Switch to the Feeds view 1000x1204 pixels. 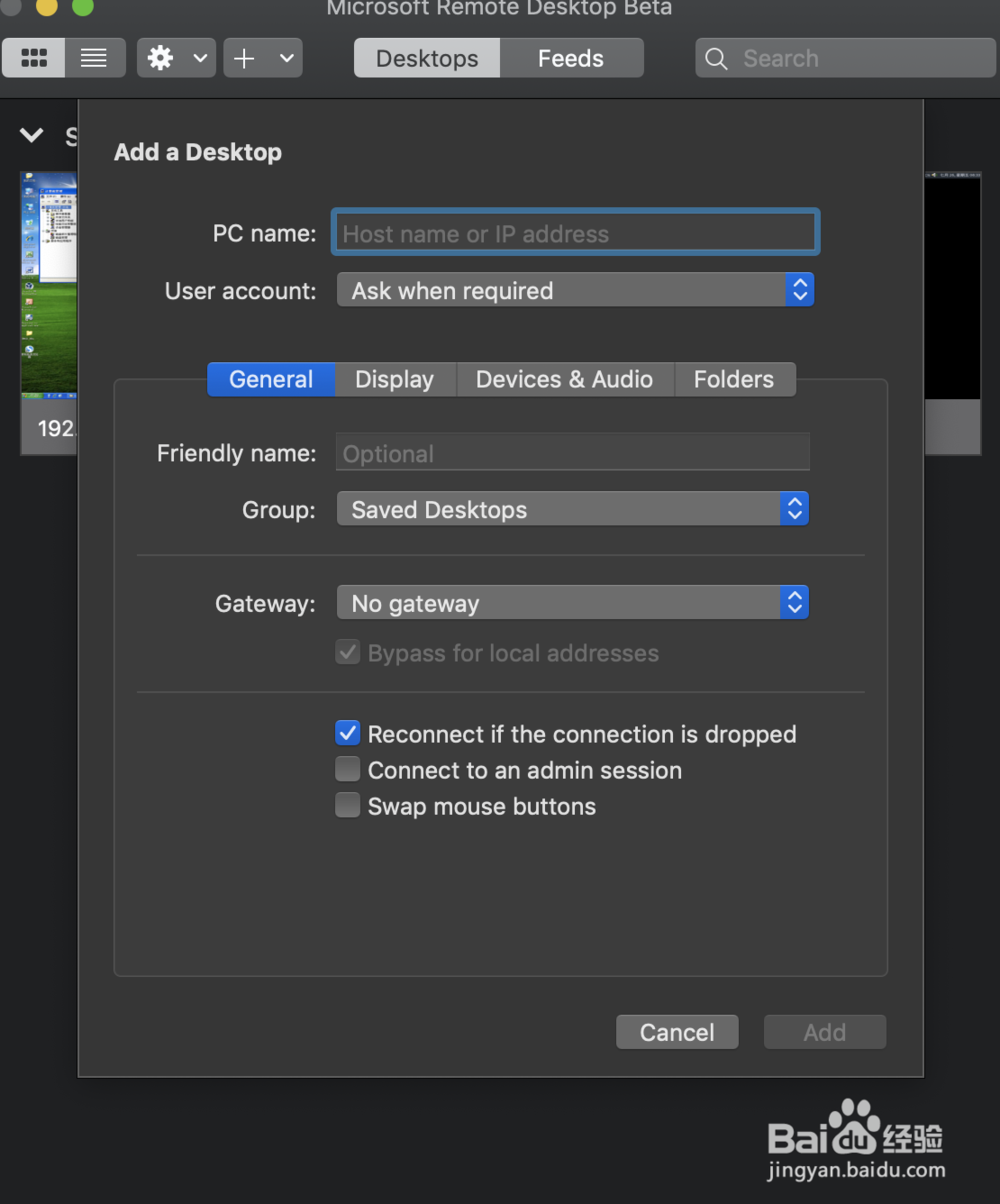(x=571, y=58)
